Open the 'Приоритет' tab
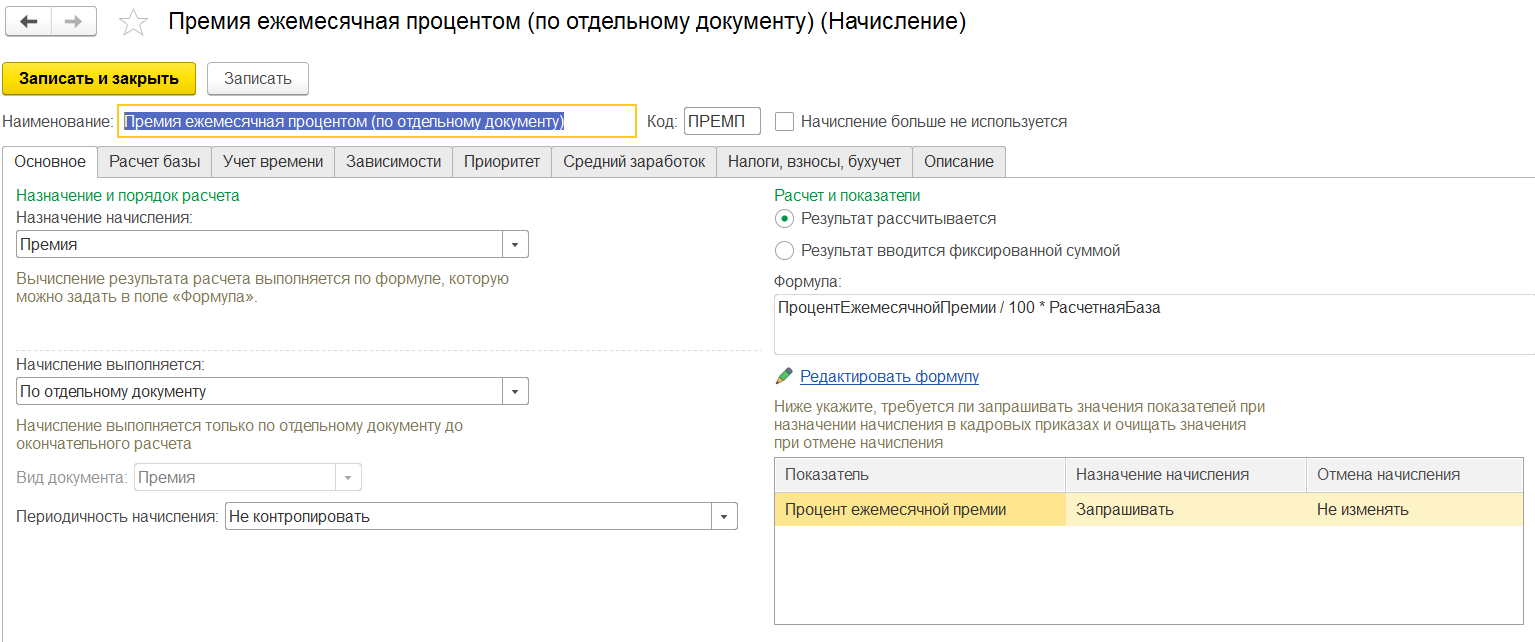1535x642 pixels. click(501, 161)
